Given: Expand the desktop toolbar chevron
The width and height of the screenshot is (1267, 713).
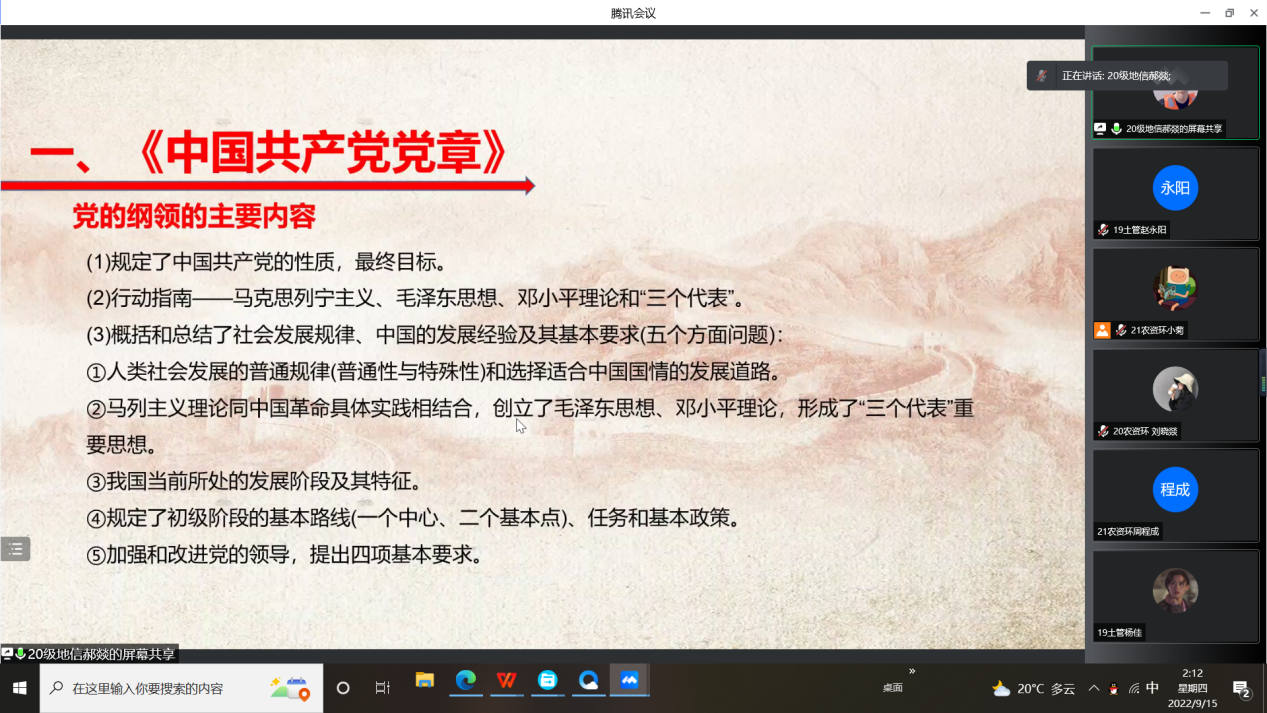Looking at the screenshot, I should point(911,671).
